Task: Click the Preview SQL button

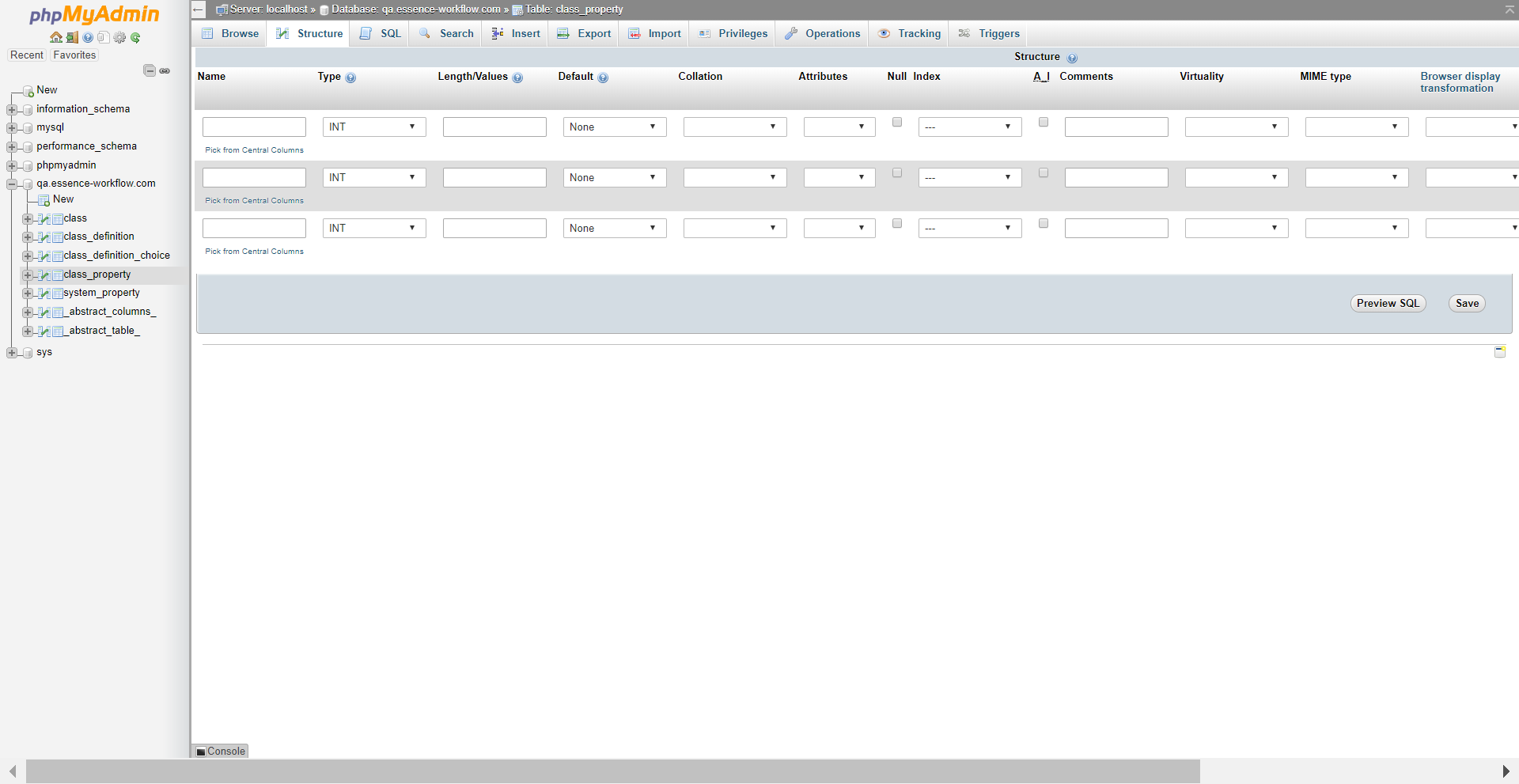Action: point(1387,303)
